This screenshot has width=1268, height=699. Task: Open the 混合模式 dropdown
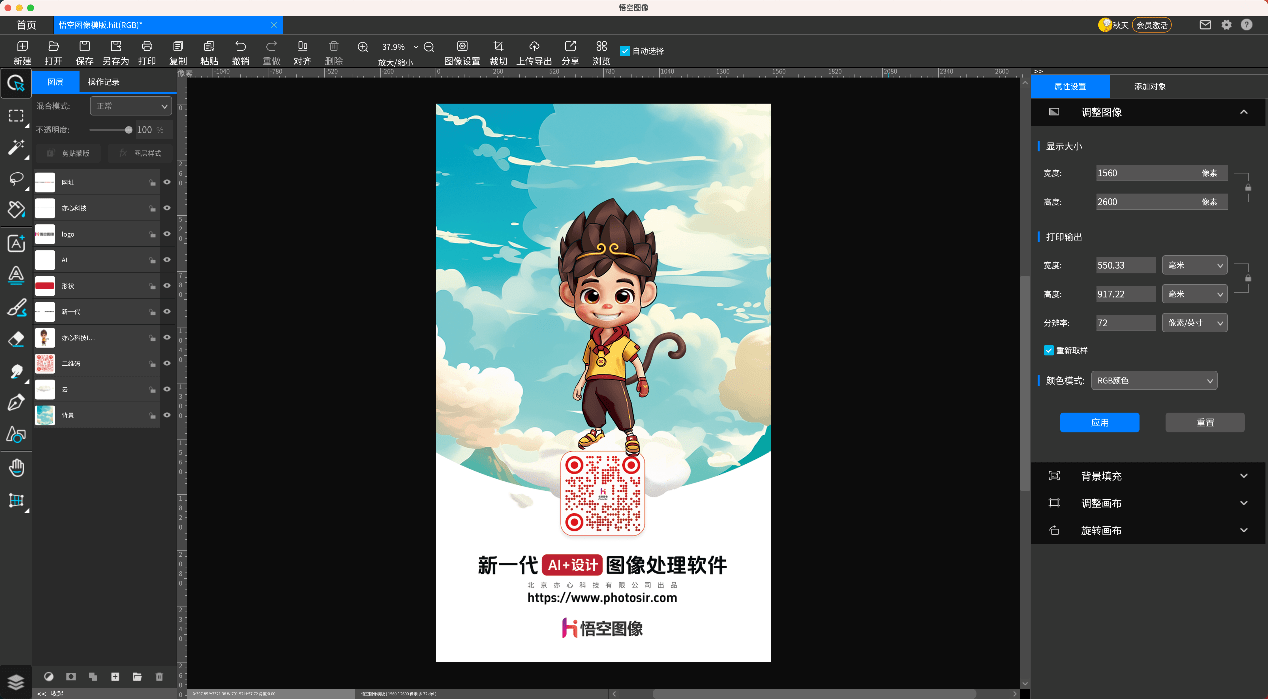click(x=130, y=106)
